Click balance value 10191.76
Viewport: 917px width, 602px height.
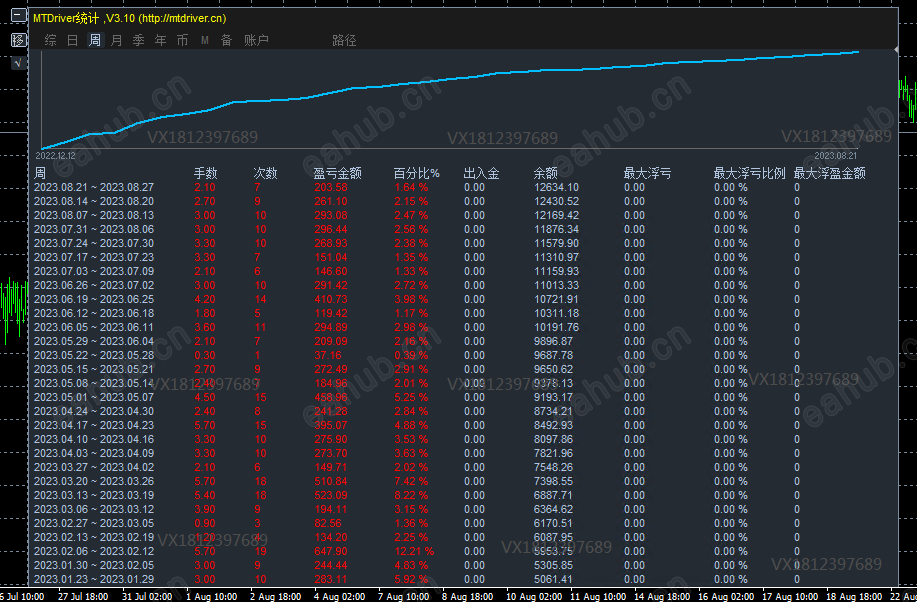(556, 328)
